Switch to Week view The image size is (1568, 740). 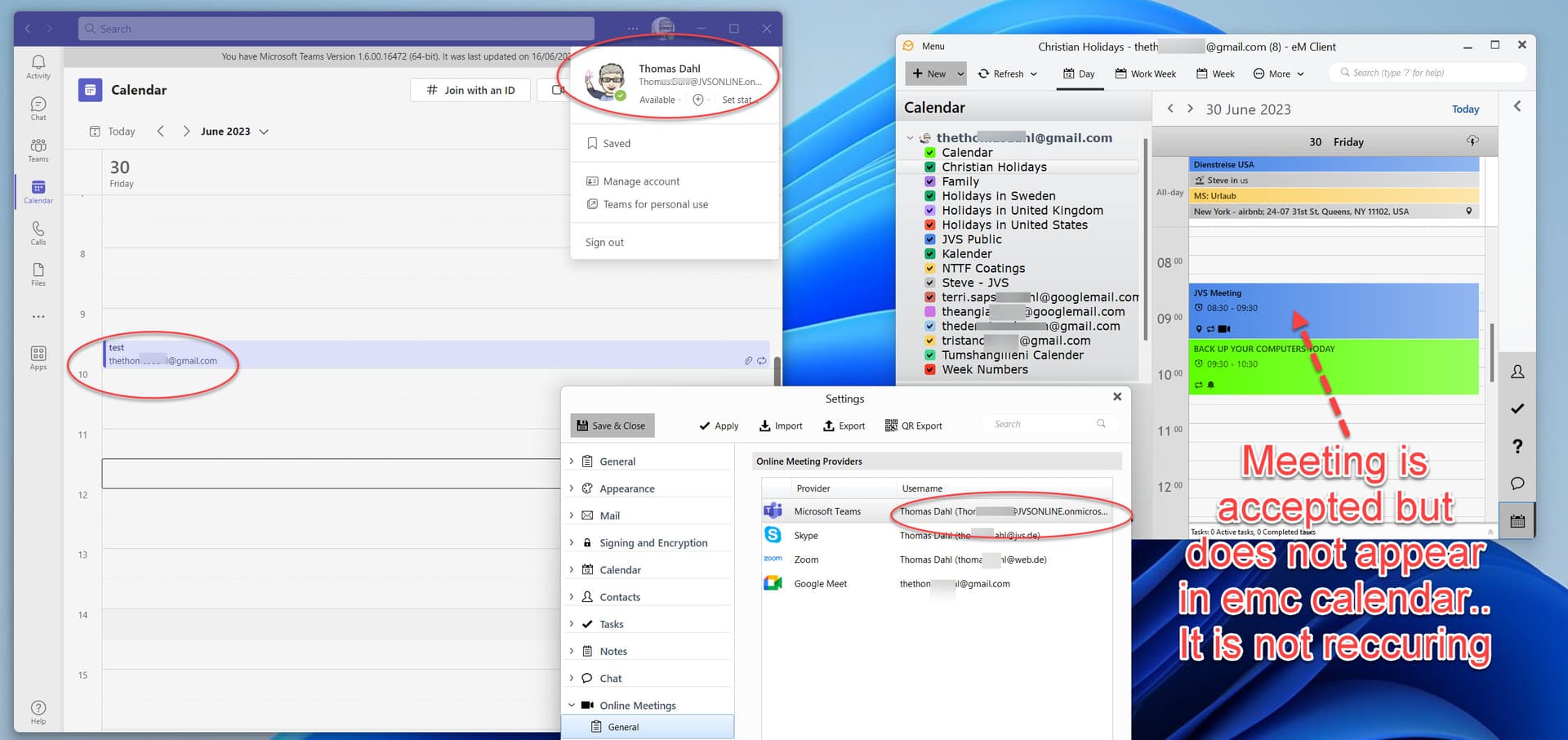click(1215, 74)
